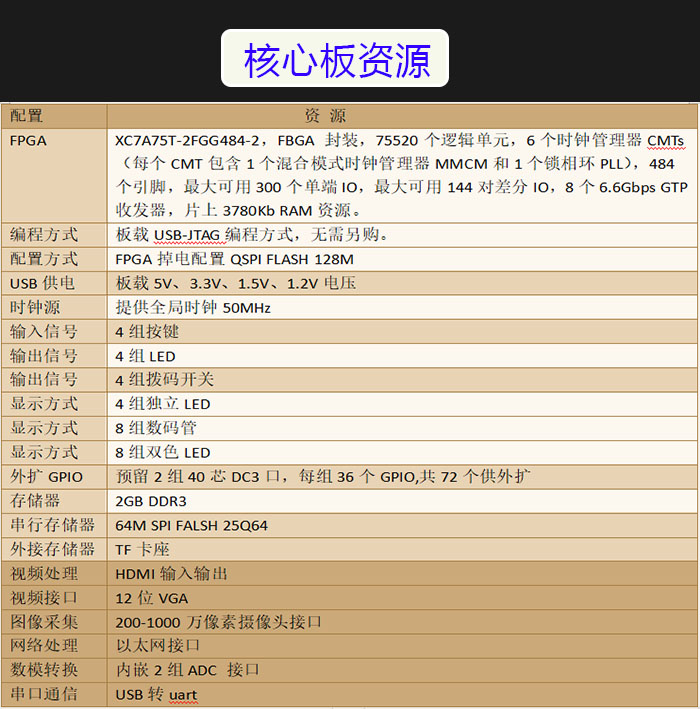Image resolution: width=700 pixels, height=709 pixels.
Task: Click the value 2GB DDR3
Action: tap(151, 501)
